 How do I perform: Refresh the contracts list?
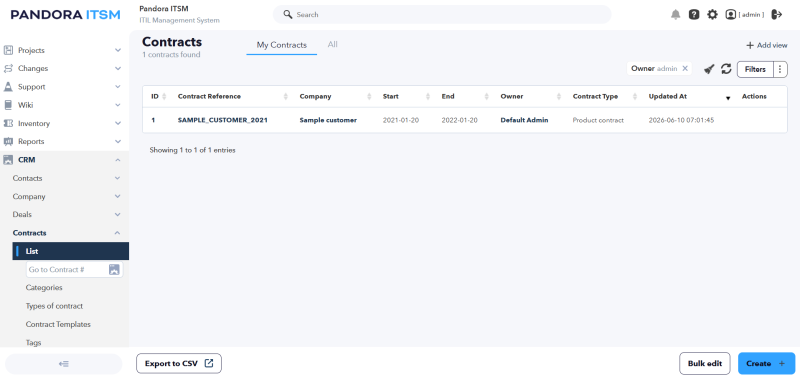726,69
